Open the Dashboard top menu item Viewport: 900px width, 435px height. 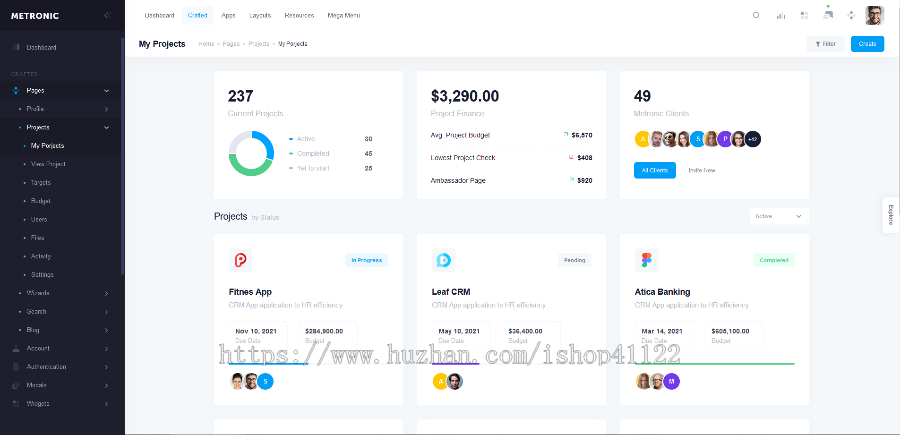click(x=159, y=15)
